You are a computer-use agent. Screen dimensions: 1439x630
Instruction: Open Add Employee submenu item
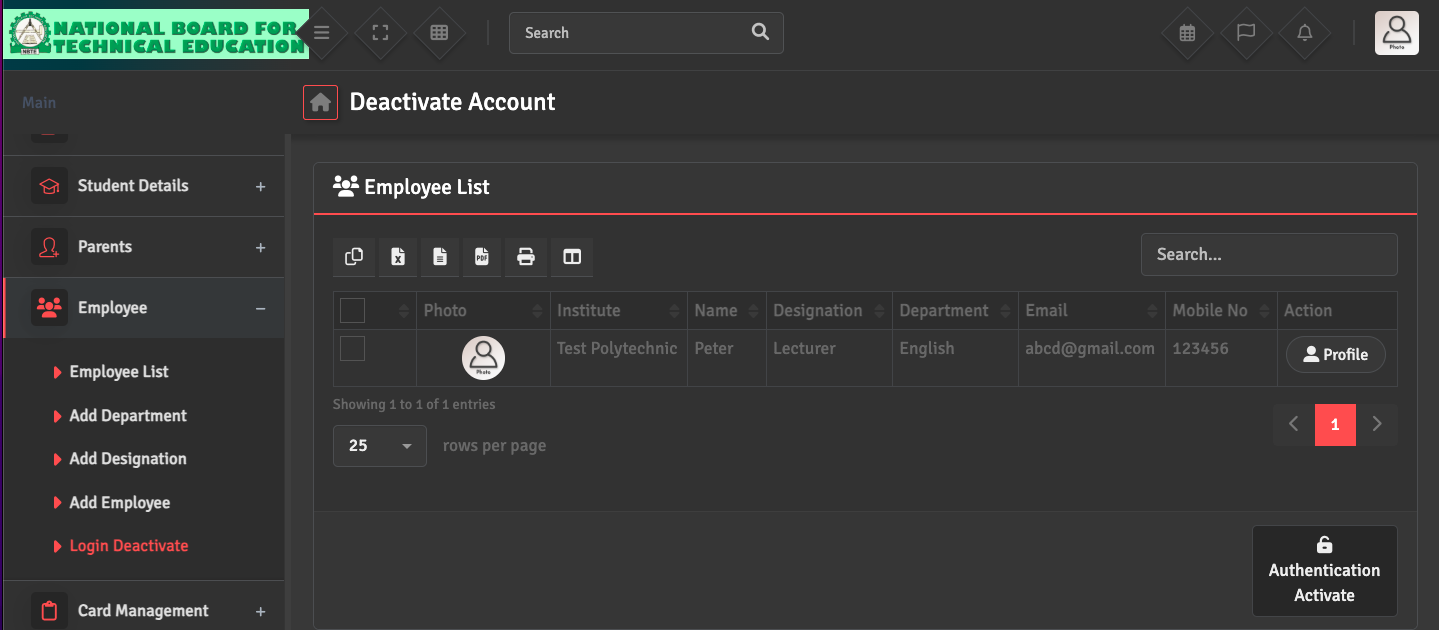(119, 503)
